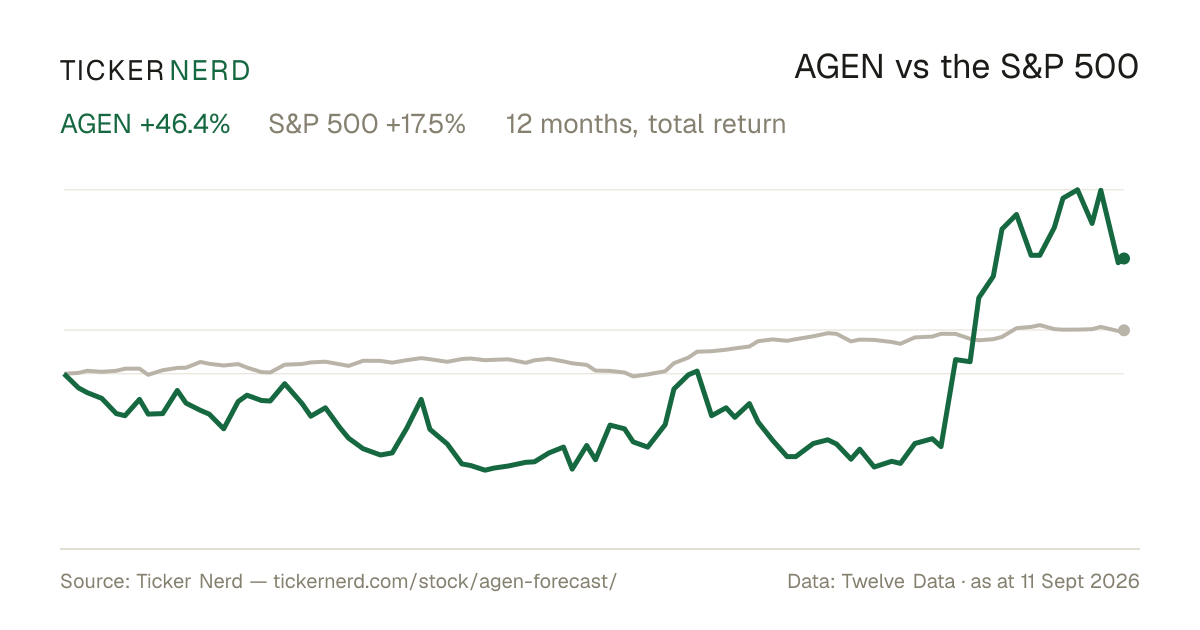Open the tickernerd.com/stock/agen-forecast/ source link
The height and width of the screenshot is (630, 1200).
coord(445,581)
